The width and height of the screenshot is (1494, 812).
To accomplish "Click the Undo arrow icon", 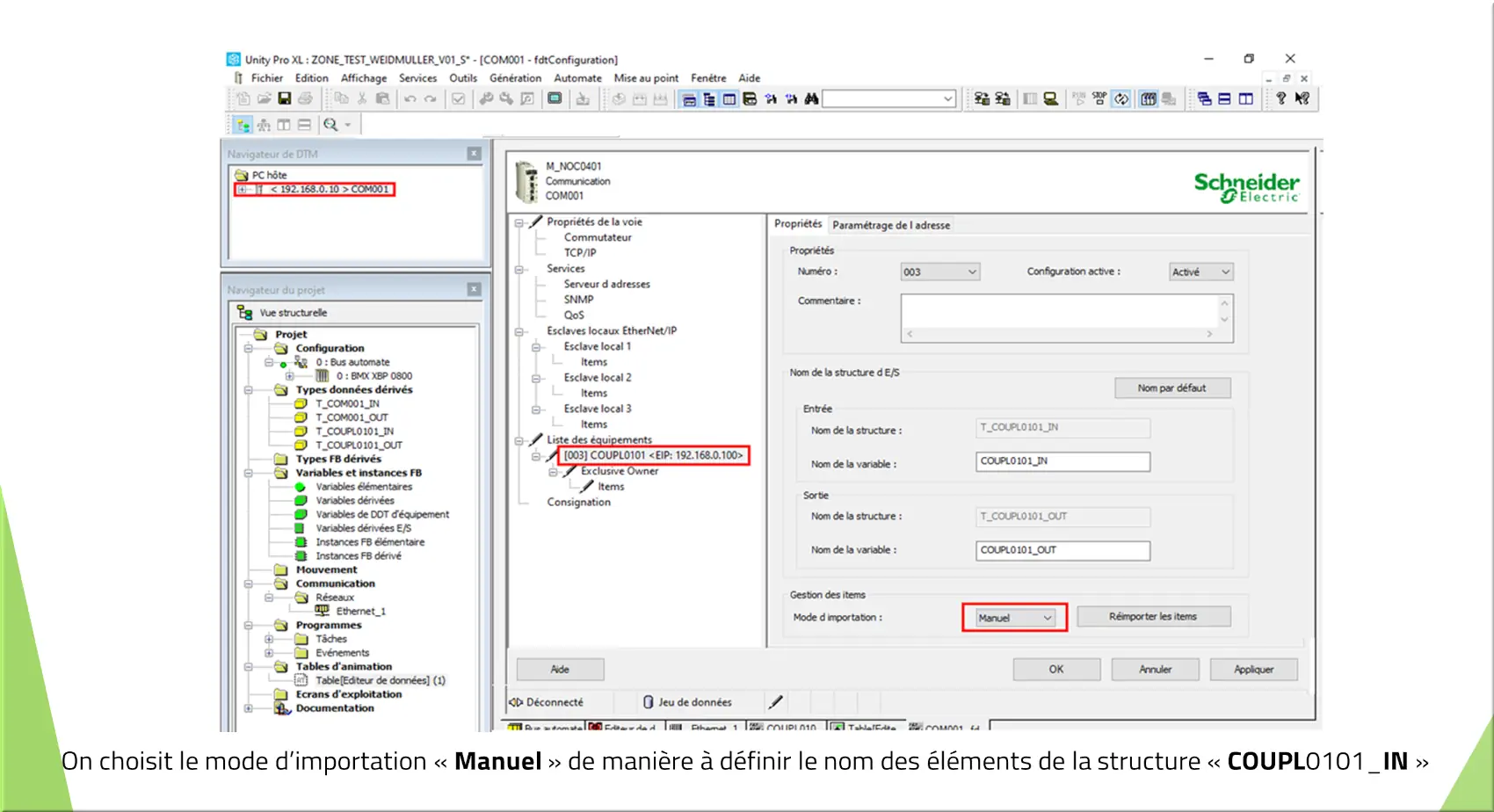I will click(x=410, y=98).
